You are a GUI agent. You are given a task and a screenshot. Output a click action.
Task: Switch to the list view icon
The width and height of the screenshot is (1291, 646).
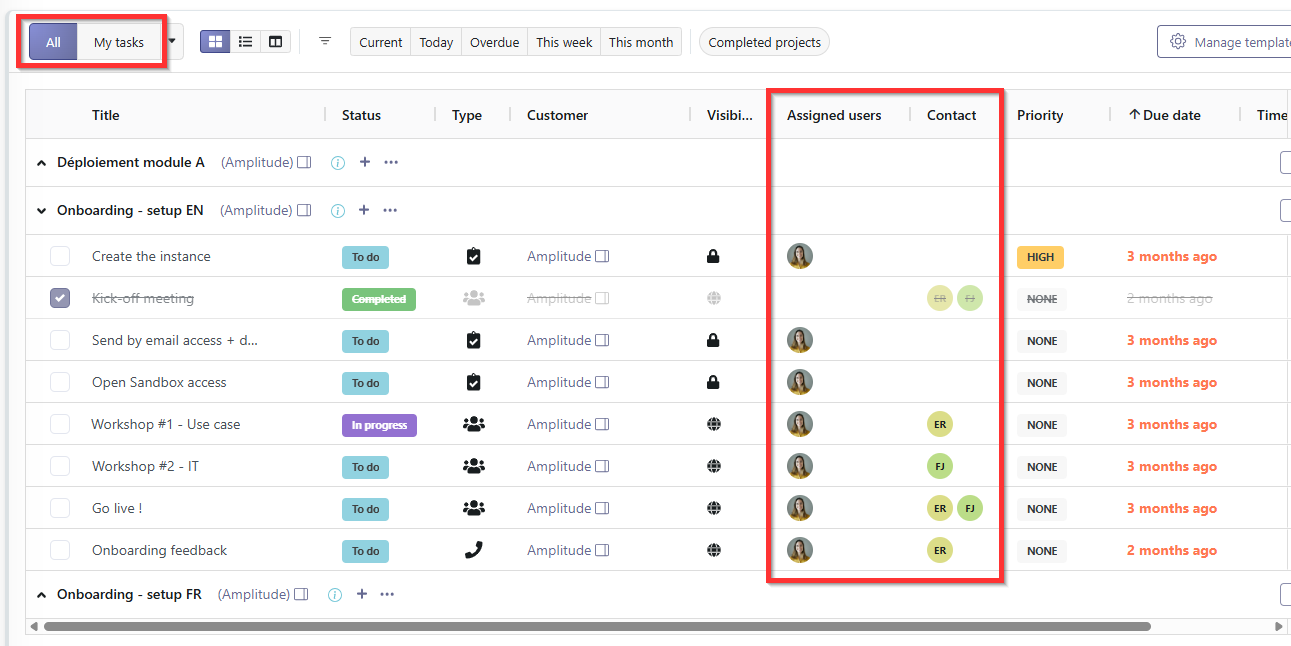click(245, 42)
